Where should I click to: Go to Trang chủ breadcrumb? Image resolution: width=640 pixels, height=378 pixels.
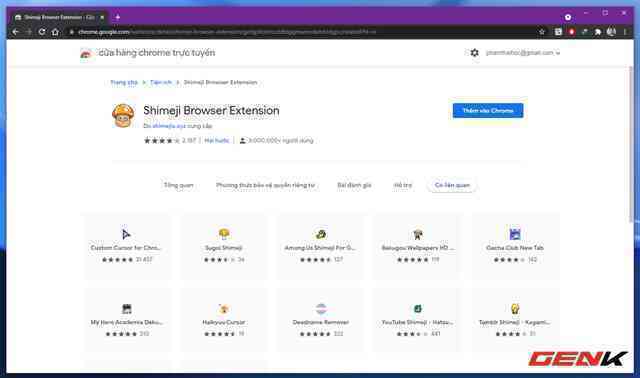pos(124,82)
